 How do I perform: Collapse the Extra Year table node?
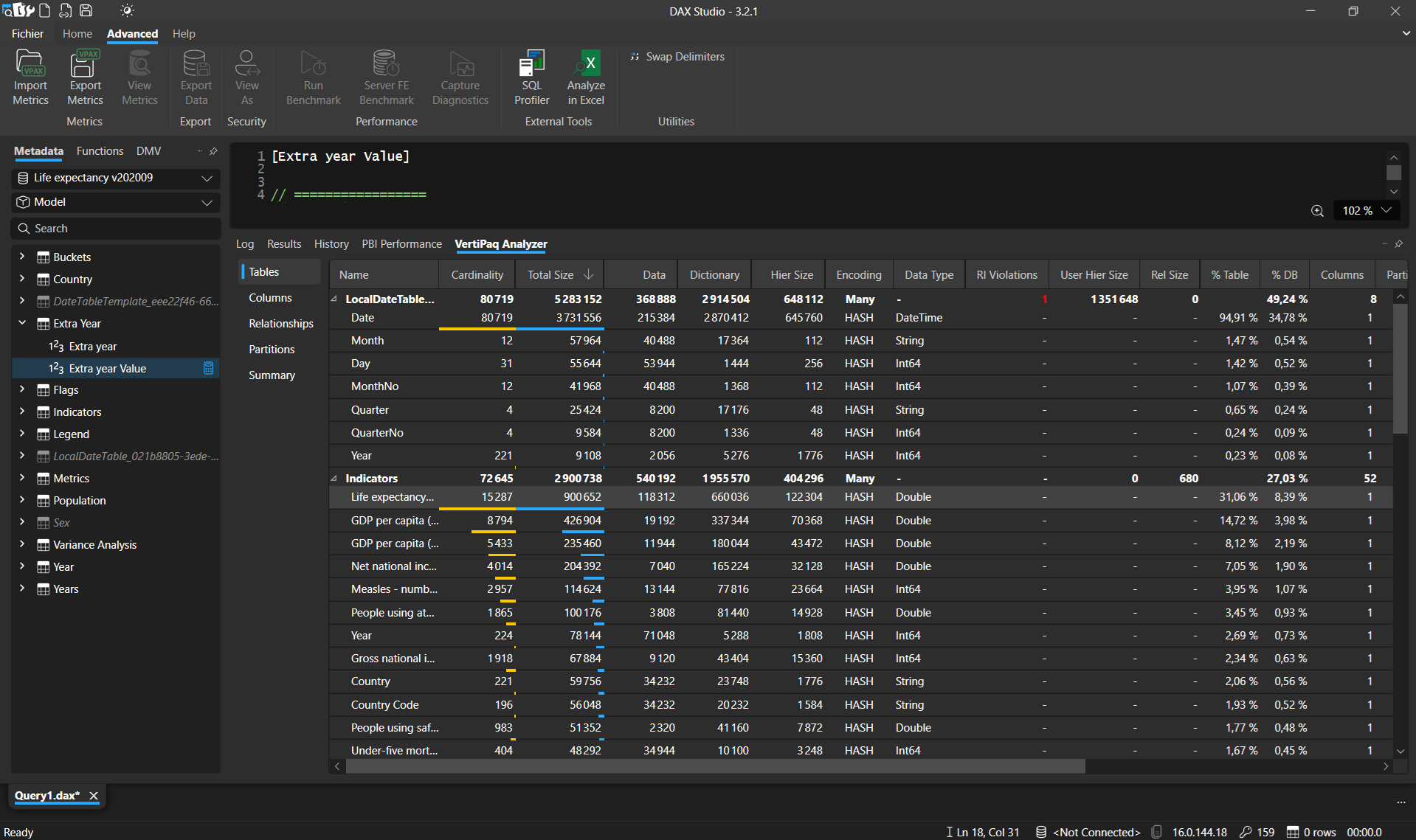pos(22,323)
